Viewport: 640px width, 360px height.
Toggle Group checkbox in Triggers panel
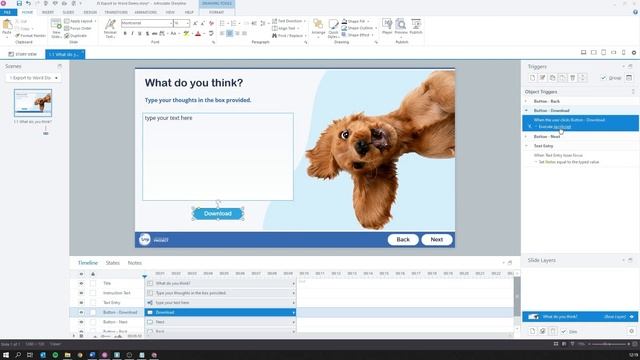603,78
